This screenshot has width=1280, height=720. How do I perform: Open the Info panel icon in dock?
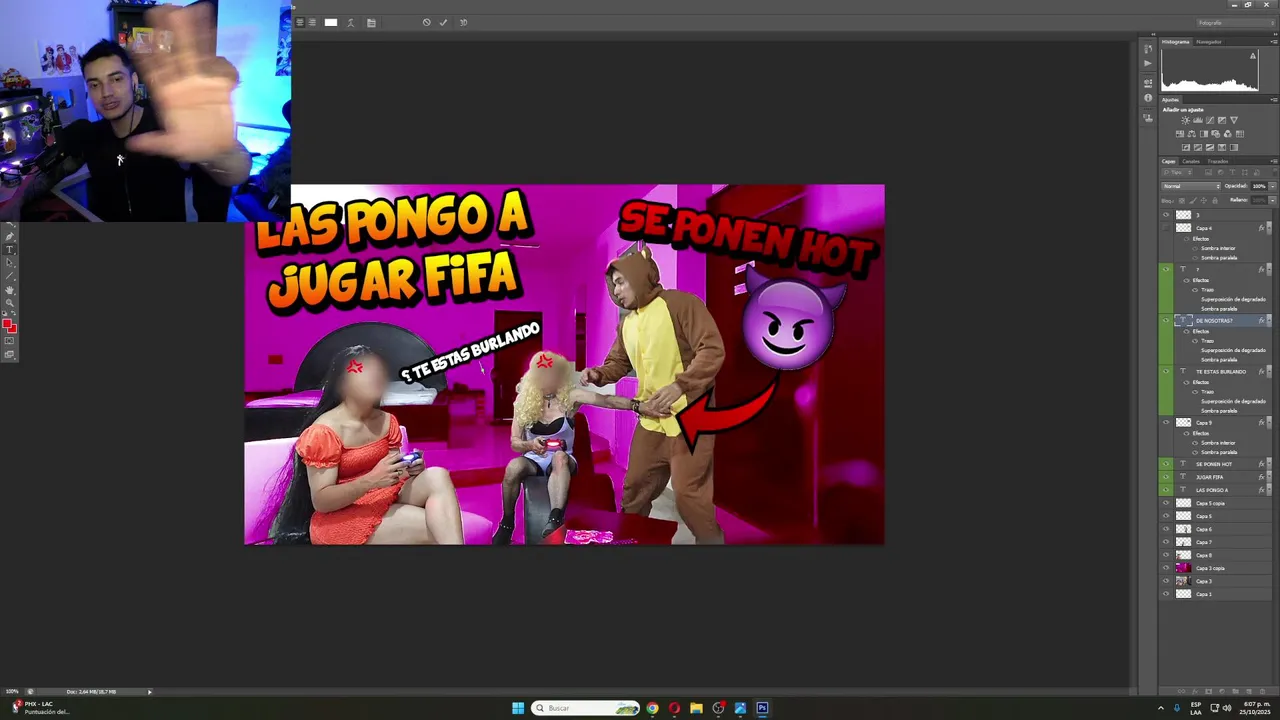tap(1148, 98)
